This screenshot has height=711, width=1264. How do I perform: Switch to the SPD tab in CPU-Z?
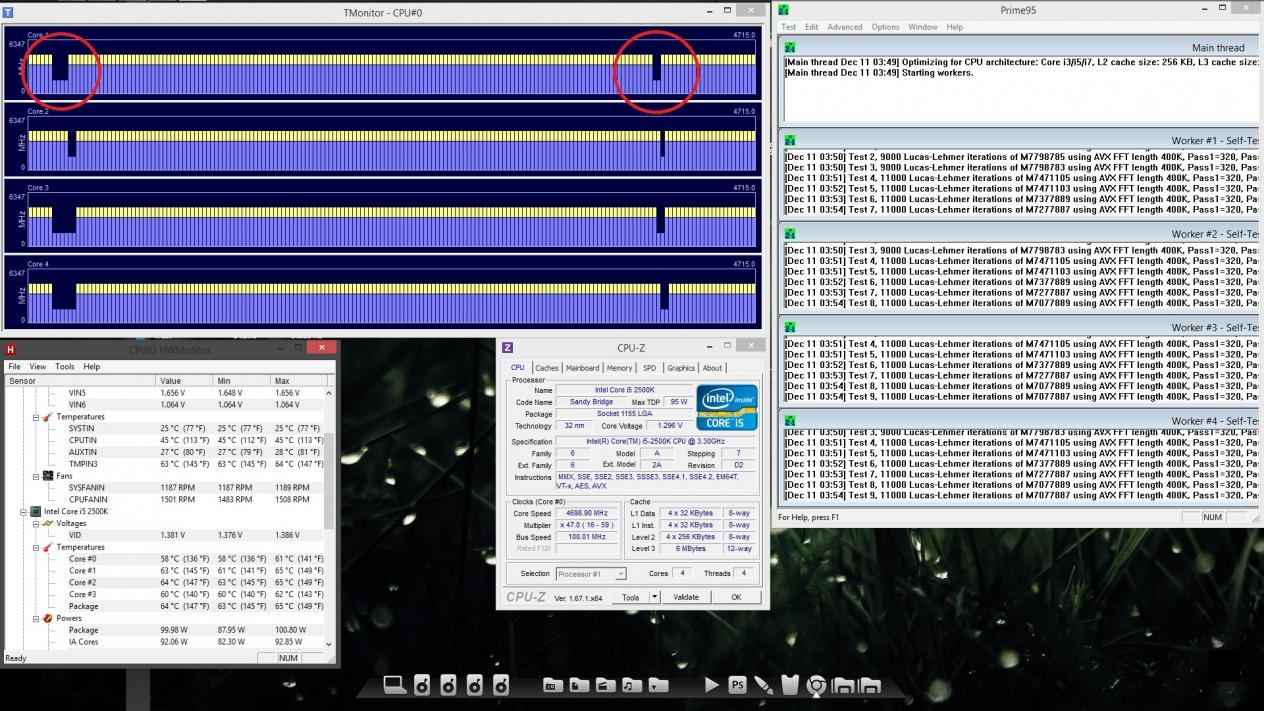click(650, 368)
